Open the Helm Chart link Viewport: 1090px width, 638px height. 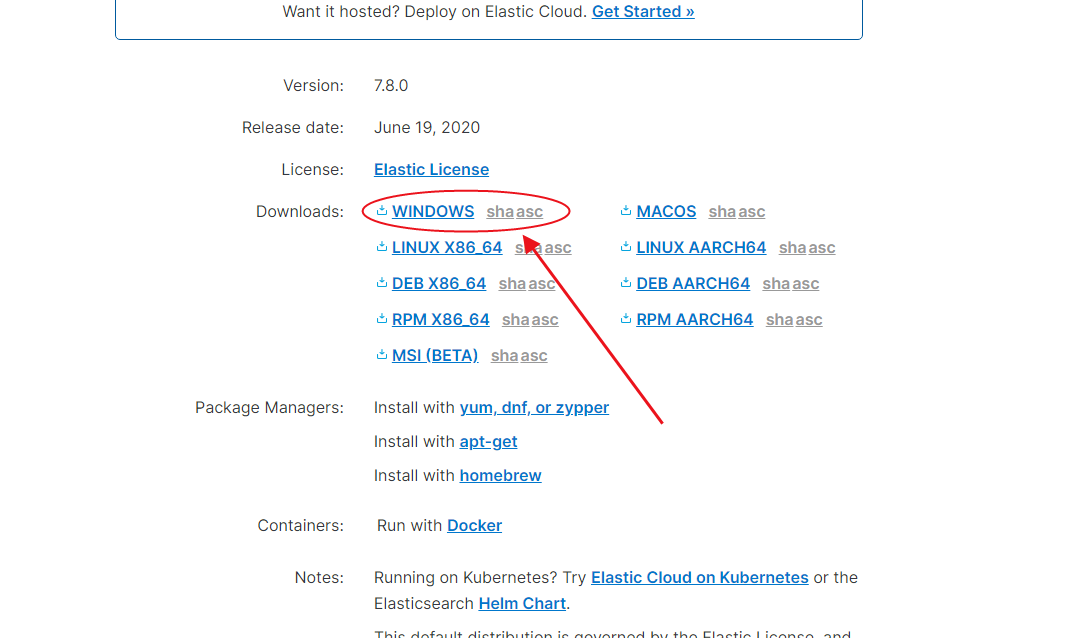[x=522, y=603]
